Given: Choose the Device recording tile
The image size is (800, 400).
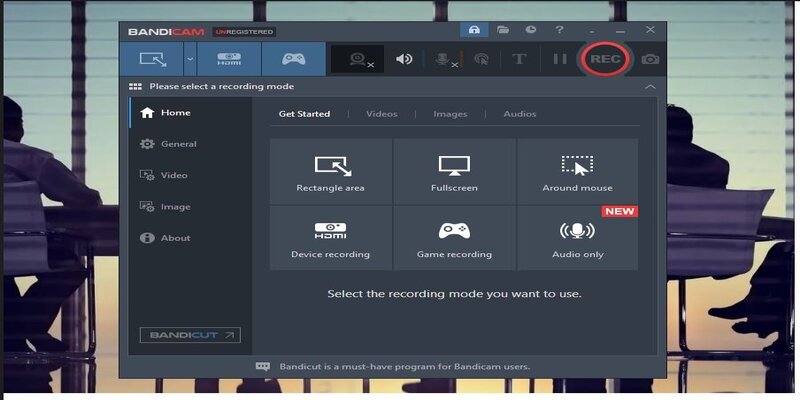Looking at the screenshot, I should pyautogui.click(x=331, y=238).
